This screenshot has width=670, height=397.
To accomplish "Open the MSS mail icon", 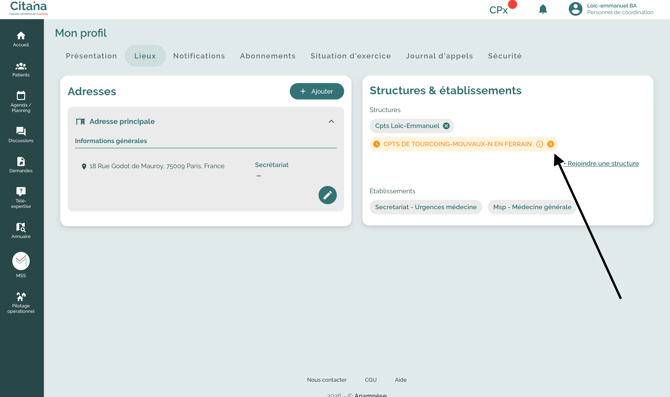I will 21,261.
